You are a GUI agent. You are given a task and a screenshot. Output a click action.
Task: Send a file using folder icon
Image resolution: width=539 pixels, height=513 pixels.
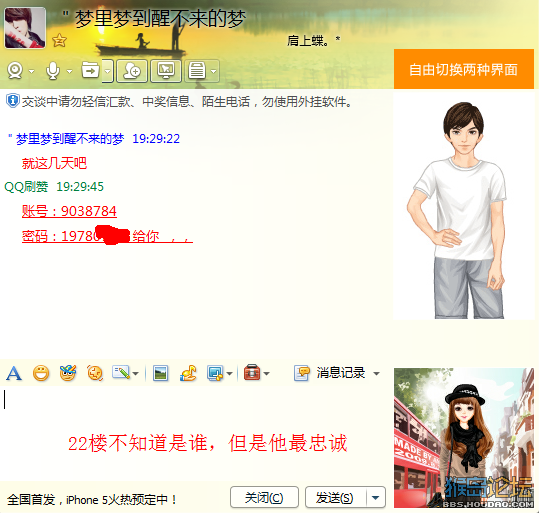tap(90, 70)
